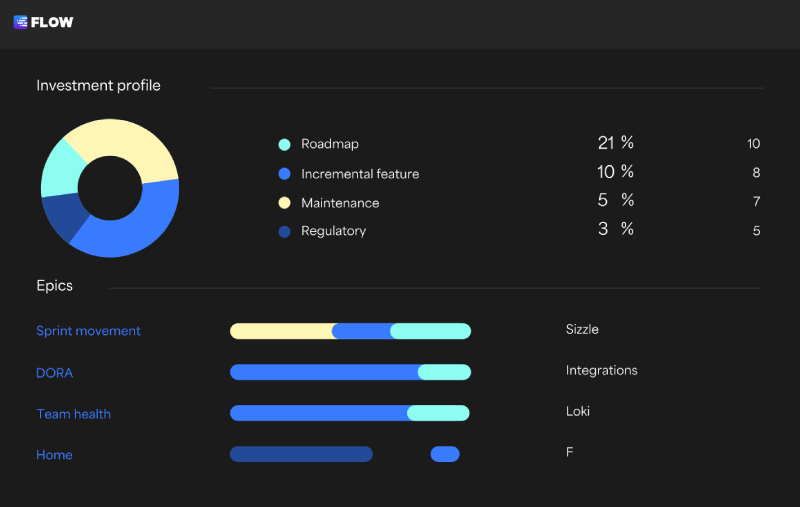Click the large blue donut chart segment
Screen dimensions: 800x507
click(x=135, y=225)
